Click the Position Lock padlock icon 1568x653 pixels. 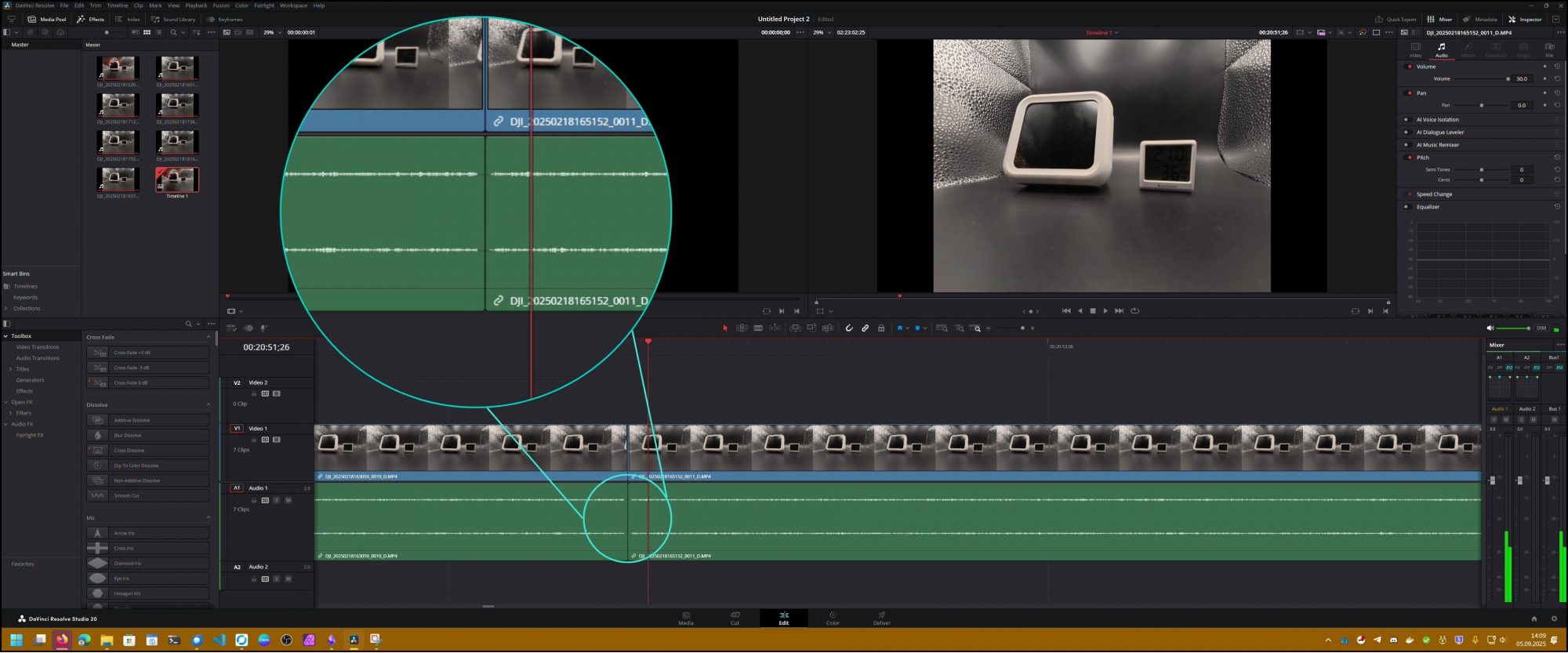(x=881, y=328)
